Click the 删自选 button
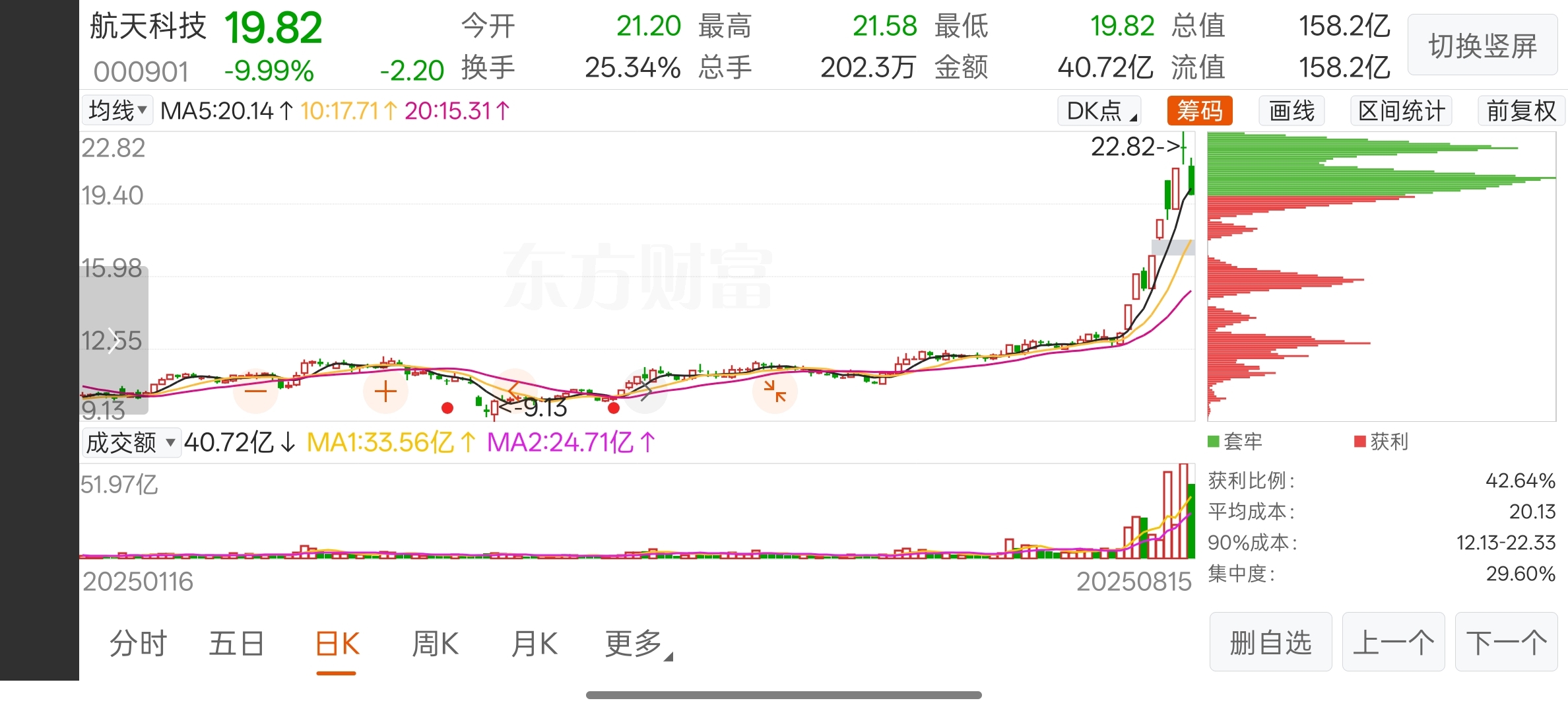The width and height of the screenshot is (1568, 713). pos(1271,642)
